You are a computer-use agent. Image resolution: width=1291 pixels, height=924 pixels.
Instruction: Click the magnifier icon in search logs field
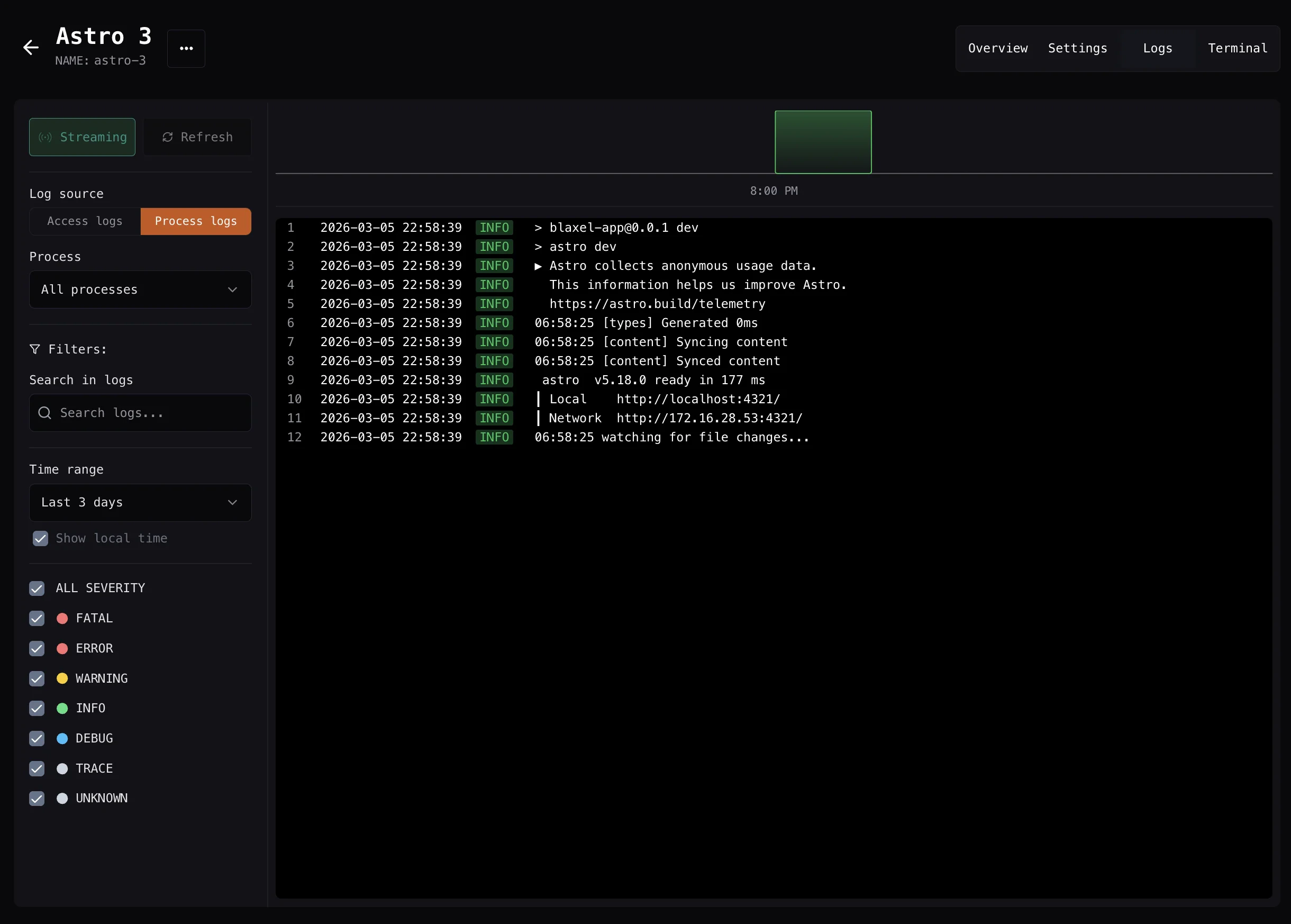point(44,412)
